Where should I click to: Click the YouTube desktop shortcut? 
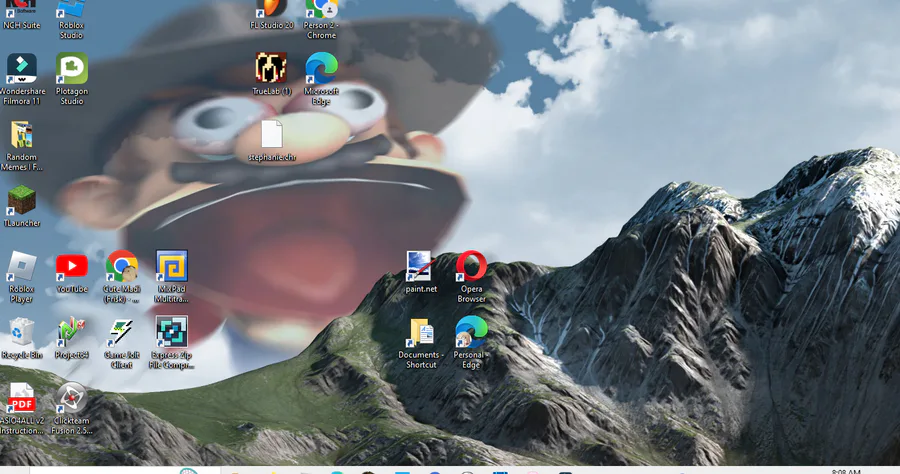72,272
